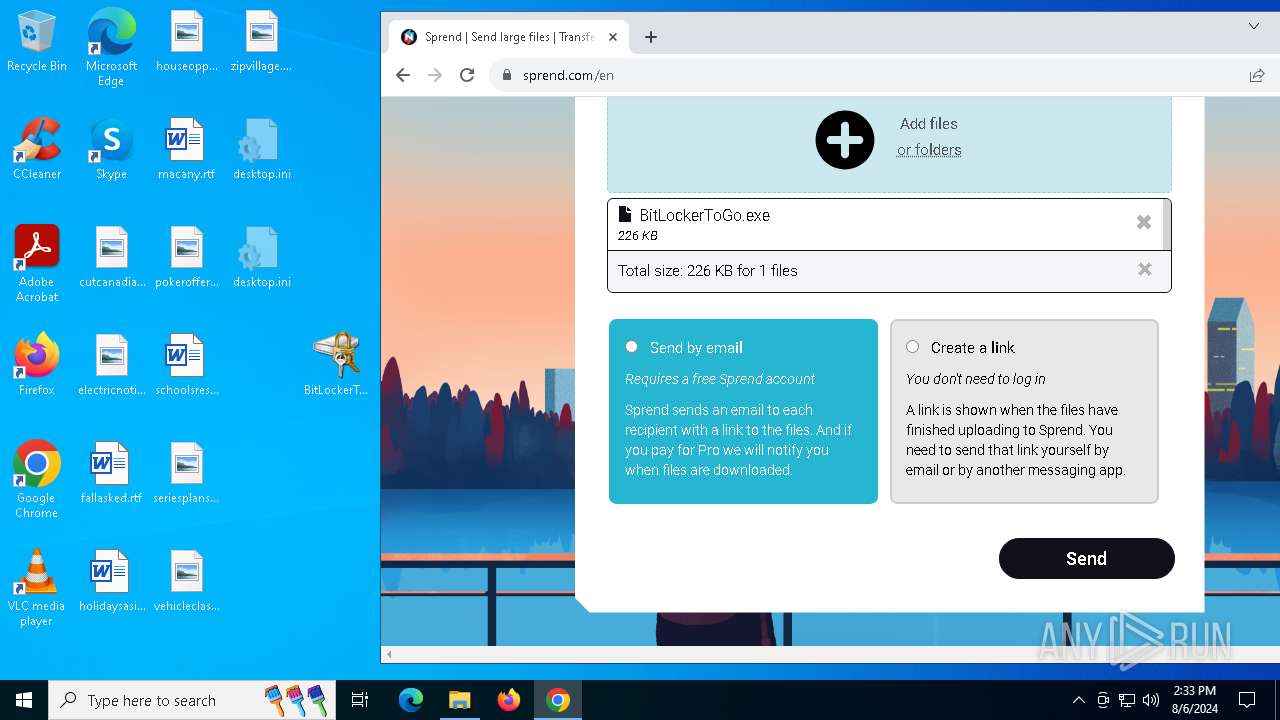Select electricnoti... image file on desktop
The image size is (1280, 720).
click(112, 364)
